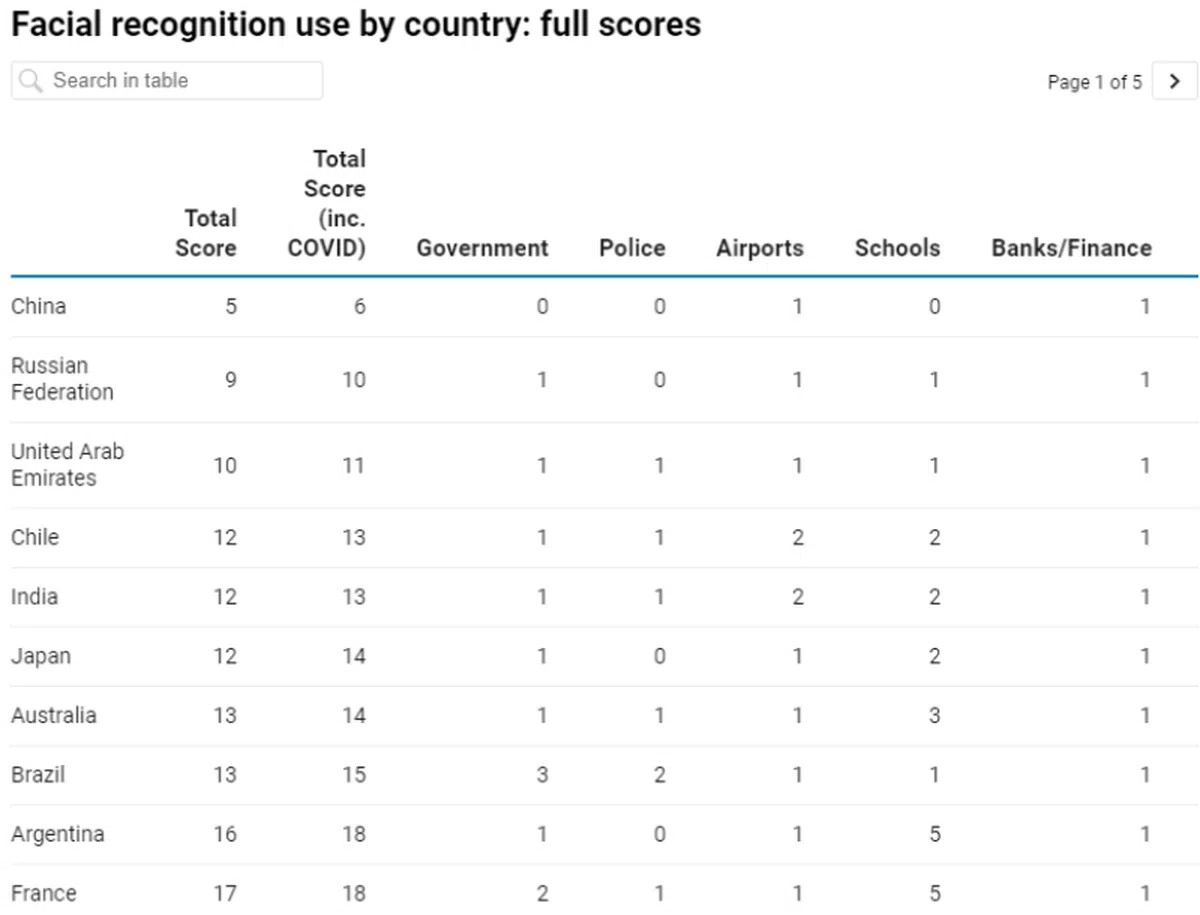Sort table by Schools column
Image resolution: width=1200 pixels, height=915 pixels.
point(897,248)
